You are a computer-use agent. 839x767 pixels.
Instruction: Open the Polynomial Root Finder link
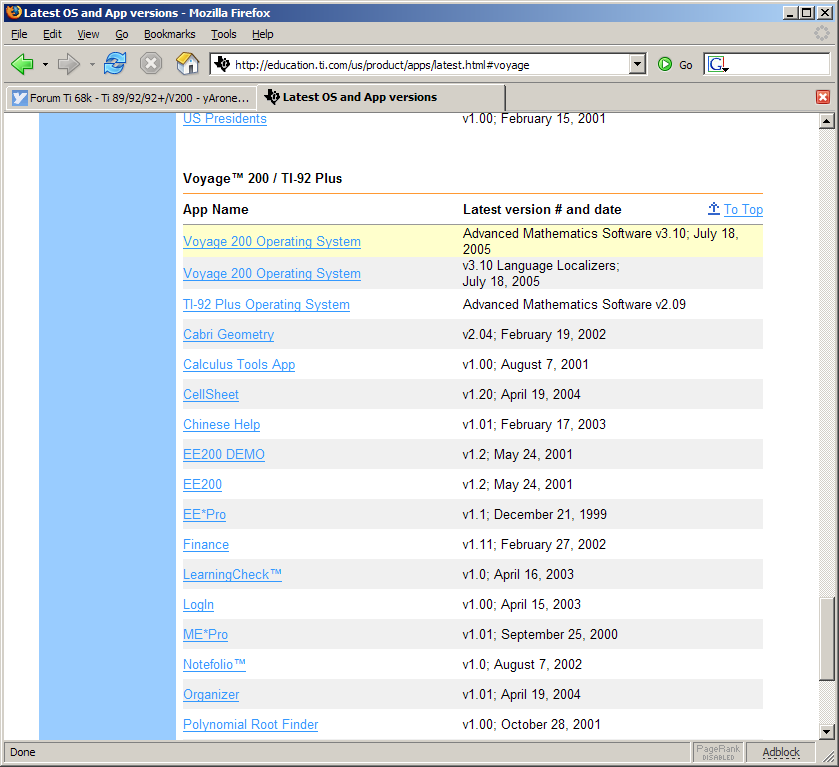pyautogui.click(x=250, y=724)
